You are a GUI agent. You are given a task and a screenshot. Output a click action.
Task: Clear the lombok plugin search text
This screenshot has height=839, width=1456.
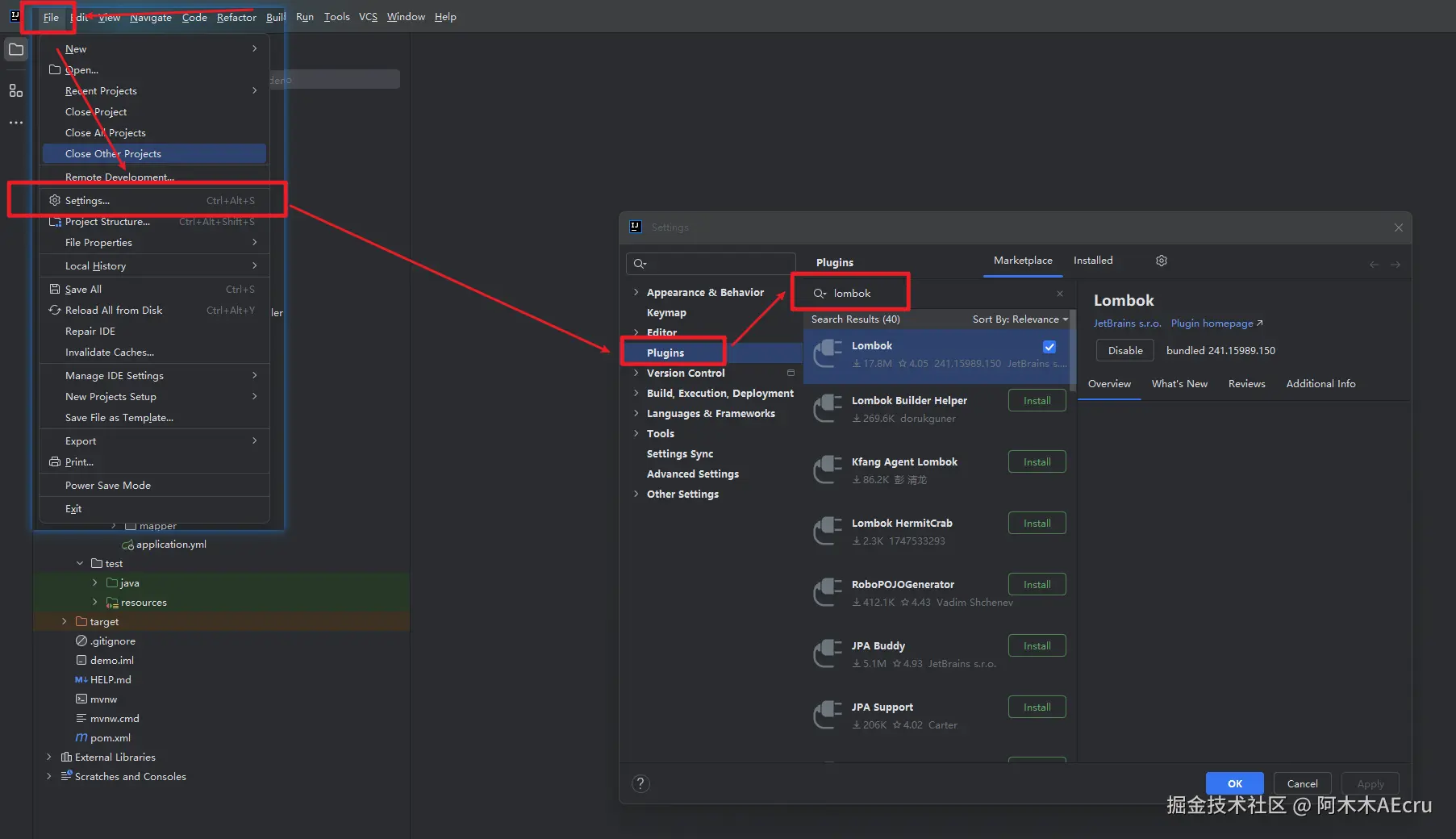click(x=1060, y=294)
